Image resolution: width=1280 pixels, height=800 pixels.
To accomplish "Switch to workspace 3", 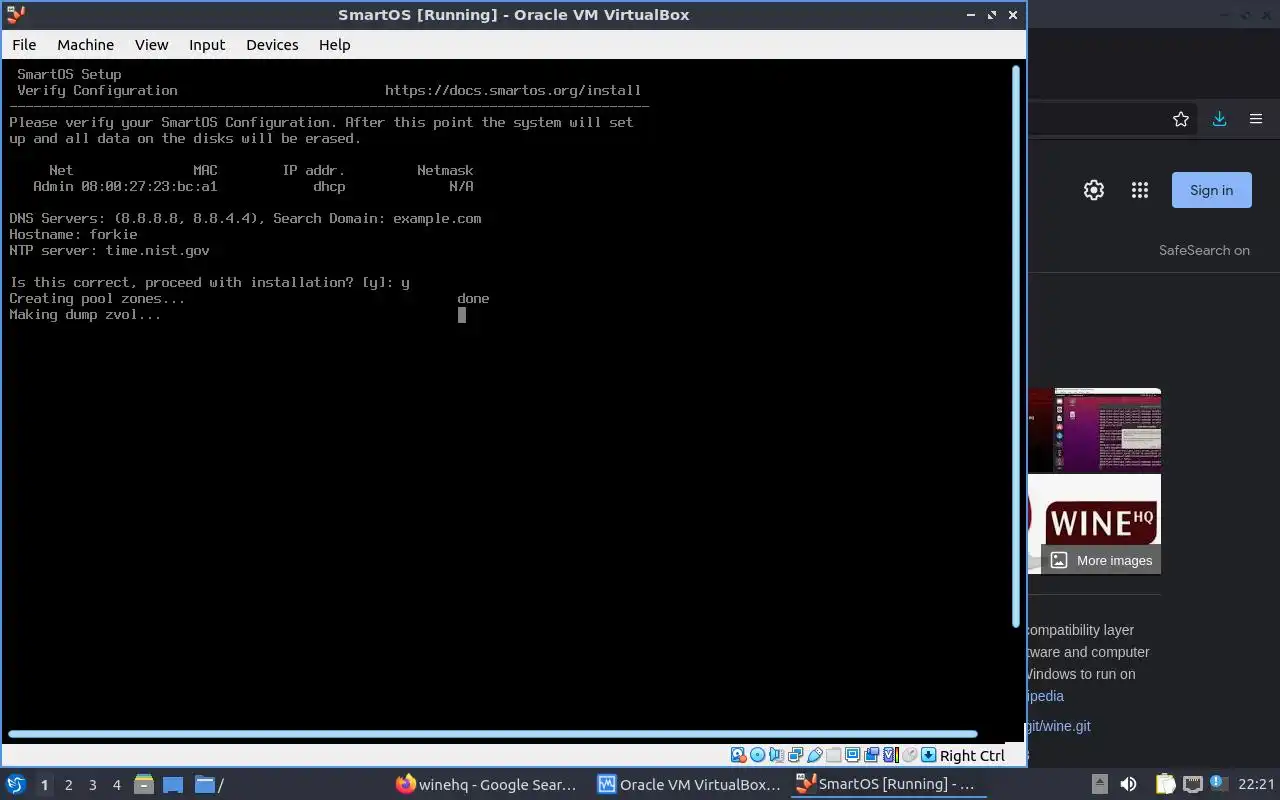I will tap(92, 785).
